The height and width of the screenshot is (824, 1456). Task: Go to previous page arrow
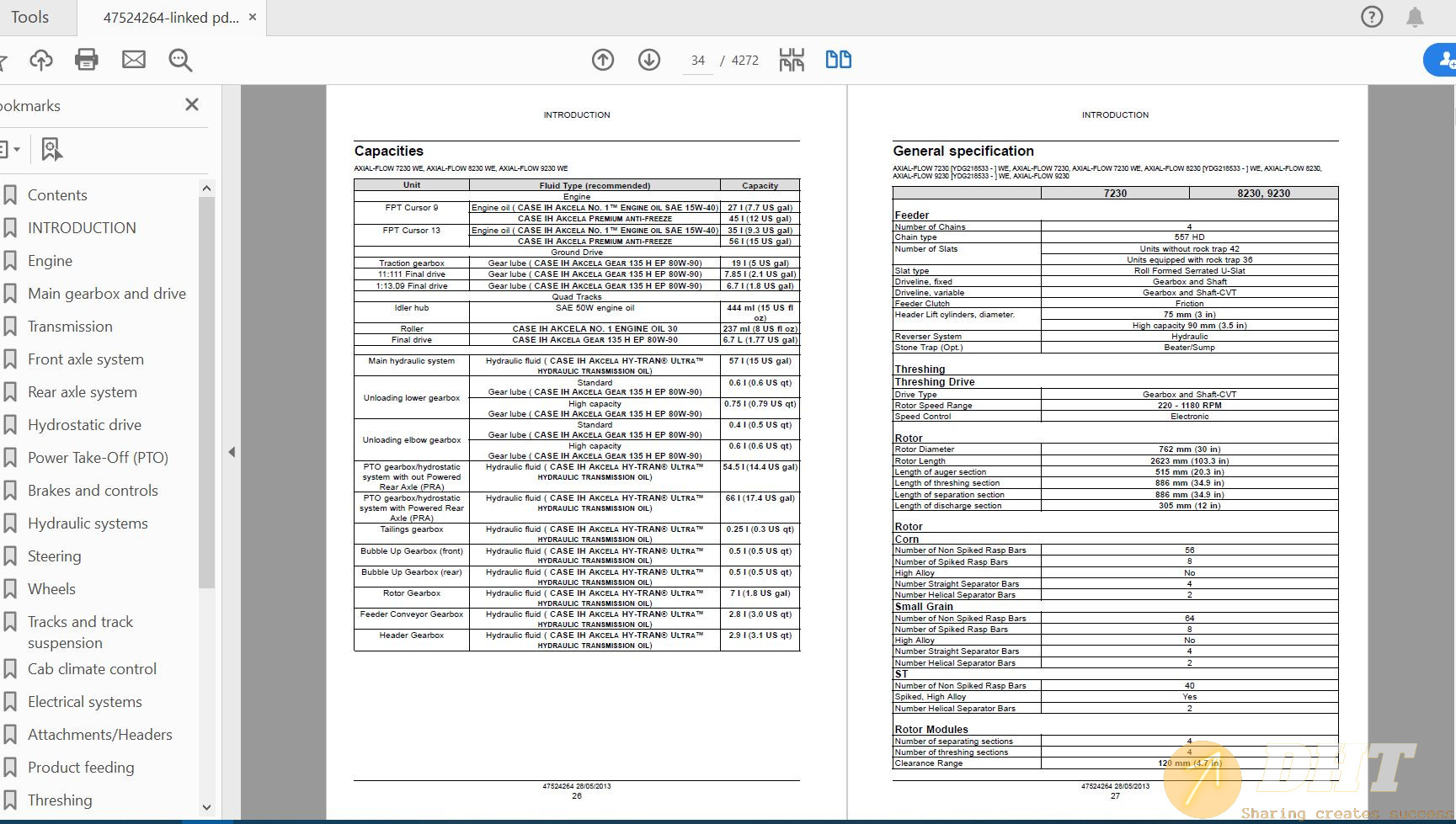coord(603,60)
